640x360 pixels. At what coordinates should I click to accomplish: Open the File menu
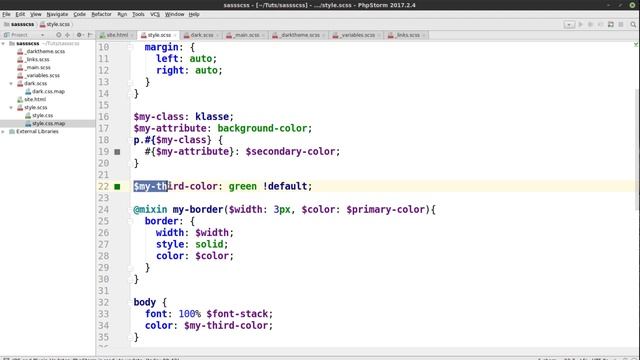[6, 14]
